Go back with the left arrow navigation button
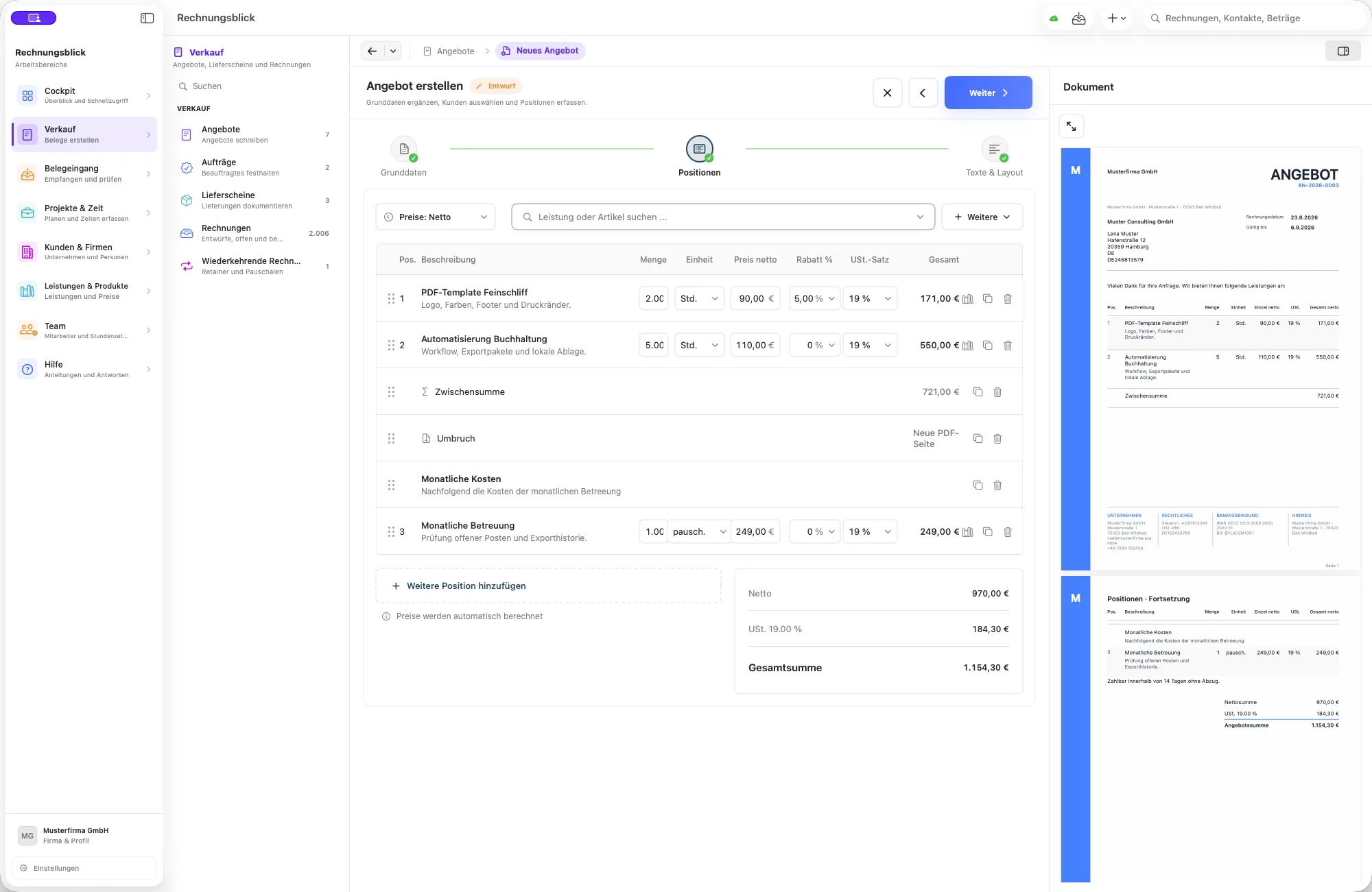This screenshot has width=1372, height=892. (x=372, y=51)
